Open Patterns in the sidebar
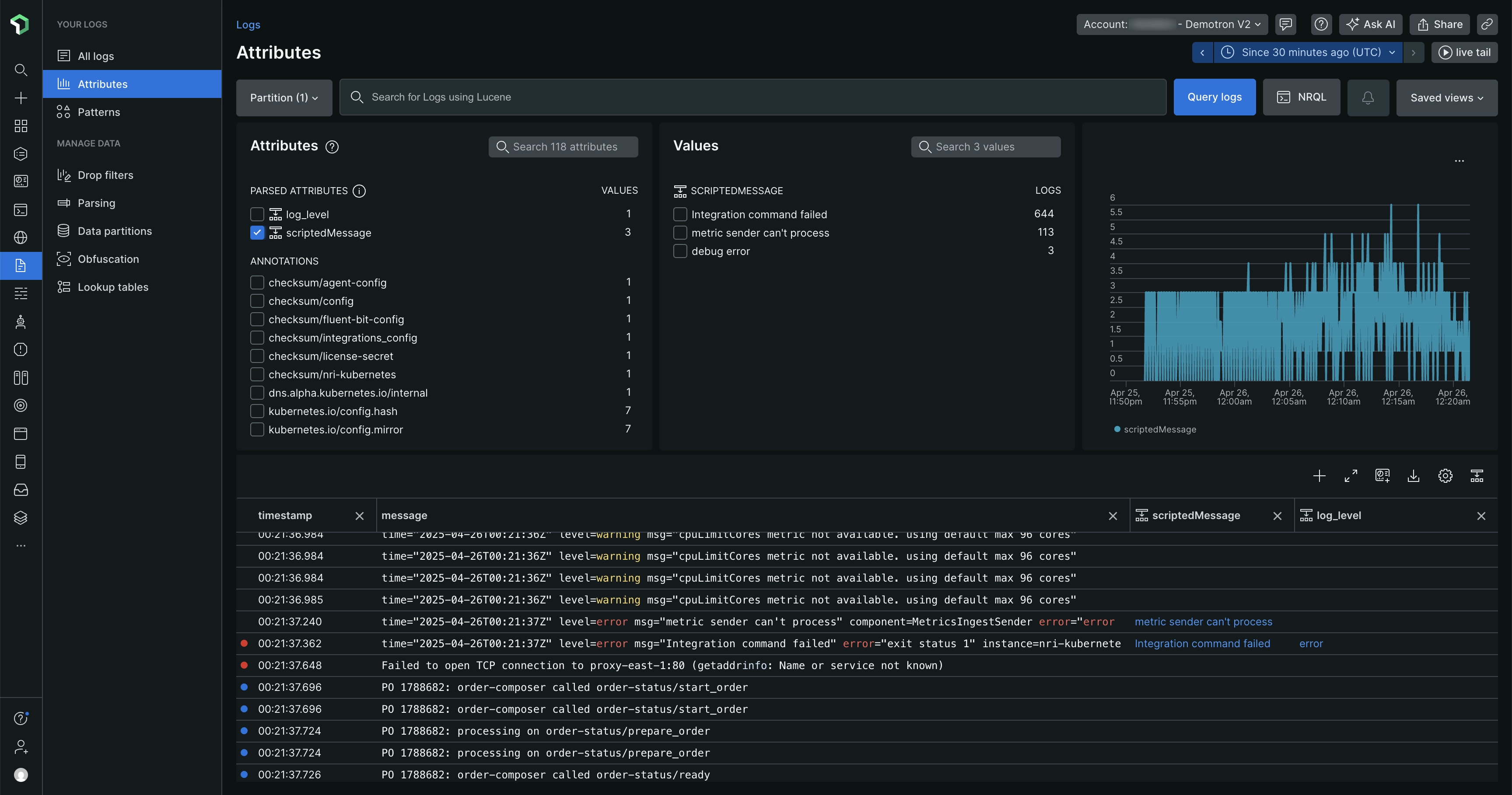The width and height of the screenshot is (1512, 795). [x=98, y=112]
